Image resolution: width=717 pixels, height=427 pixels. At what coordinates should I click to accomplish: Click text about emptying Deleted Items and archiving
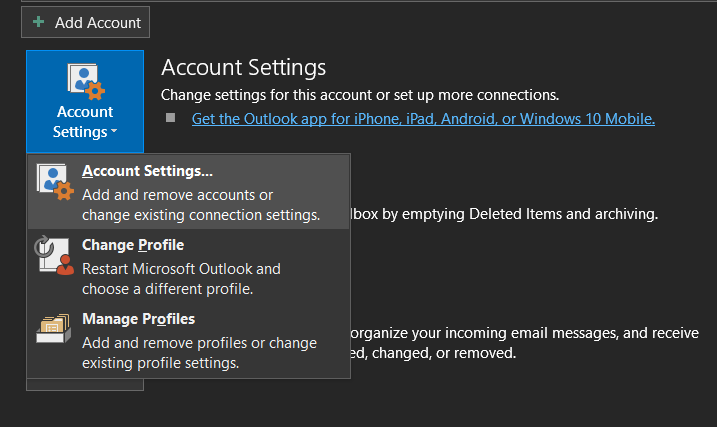(504, 214)
